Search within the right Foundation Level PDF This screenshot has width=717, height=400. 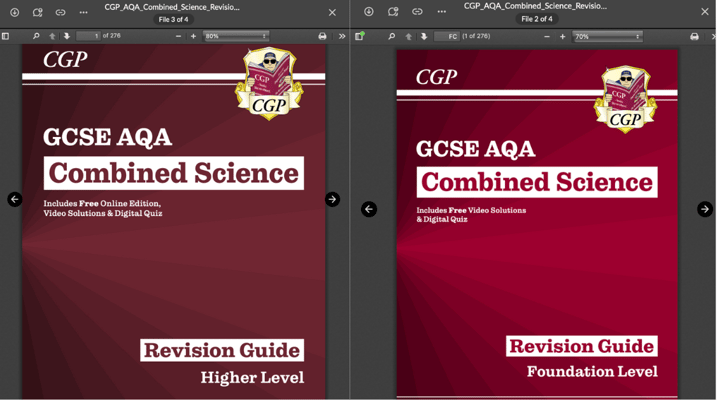(x=391, y=36)
